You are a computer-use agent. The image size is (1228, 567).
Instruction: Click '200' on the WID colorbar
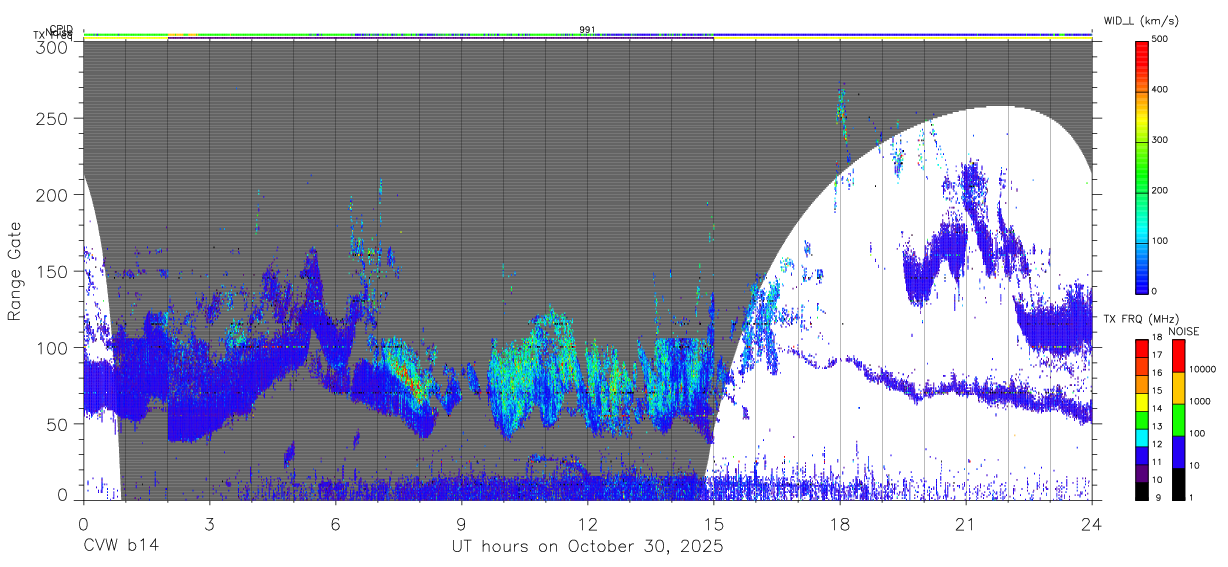click(1160, 190)
